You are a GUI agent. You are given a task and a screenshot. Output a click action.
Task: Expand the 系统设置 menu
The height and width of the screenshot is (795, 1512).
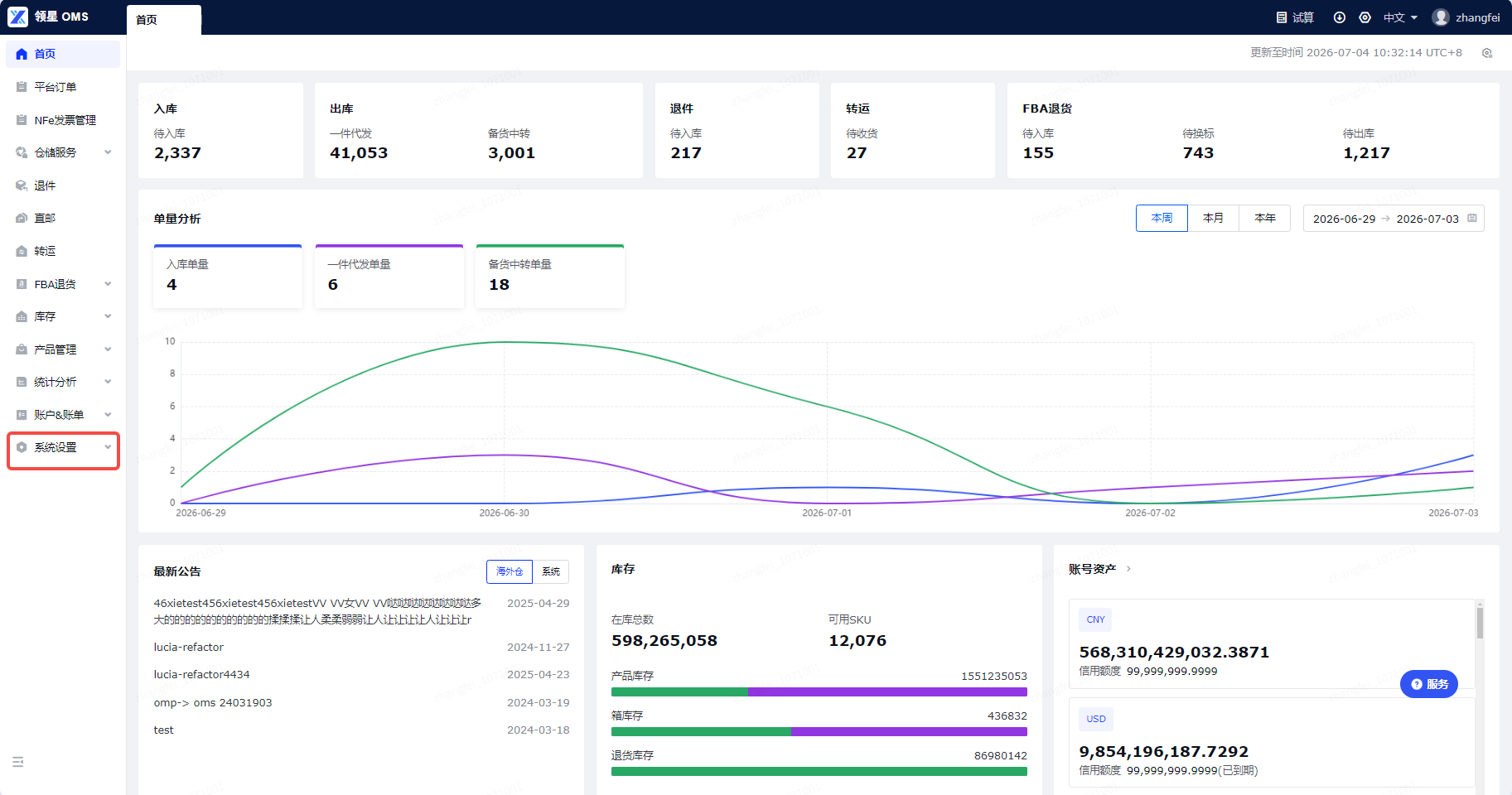pyautogui.click(x=63, y=447)
